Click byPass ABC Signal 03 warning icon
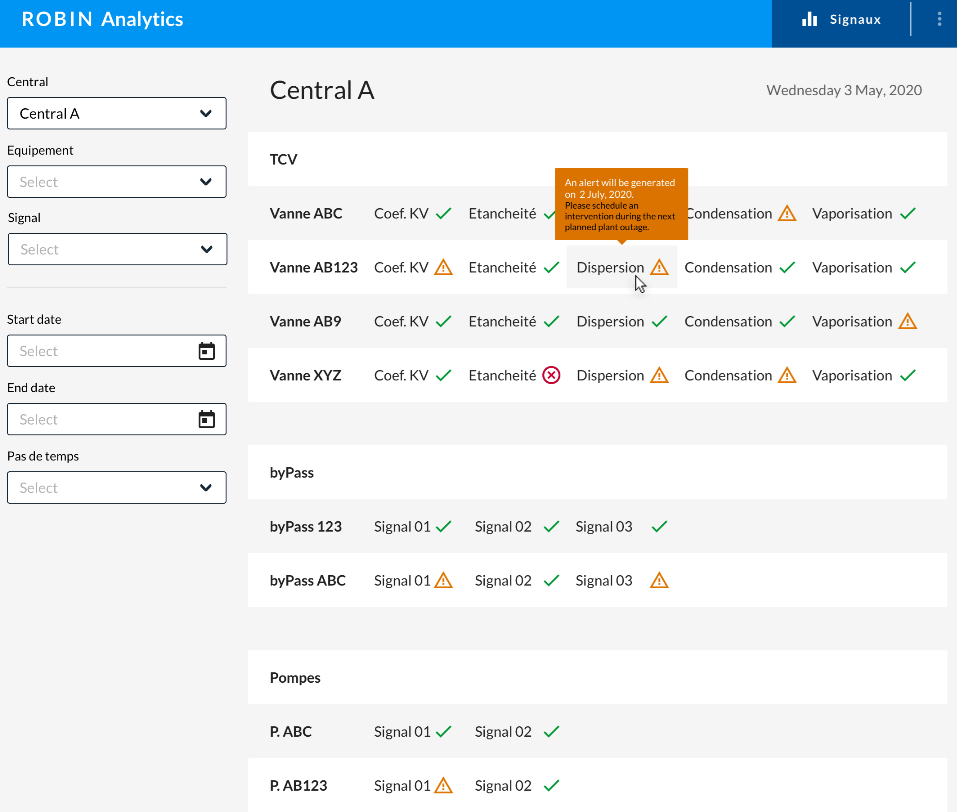 point(659,581)
